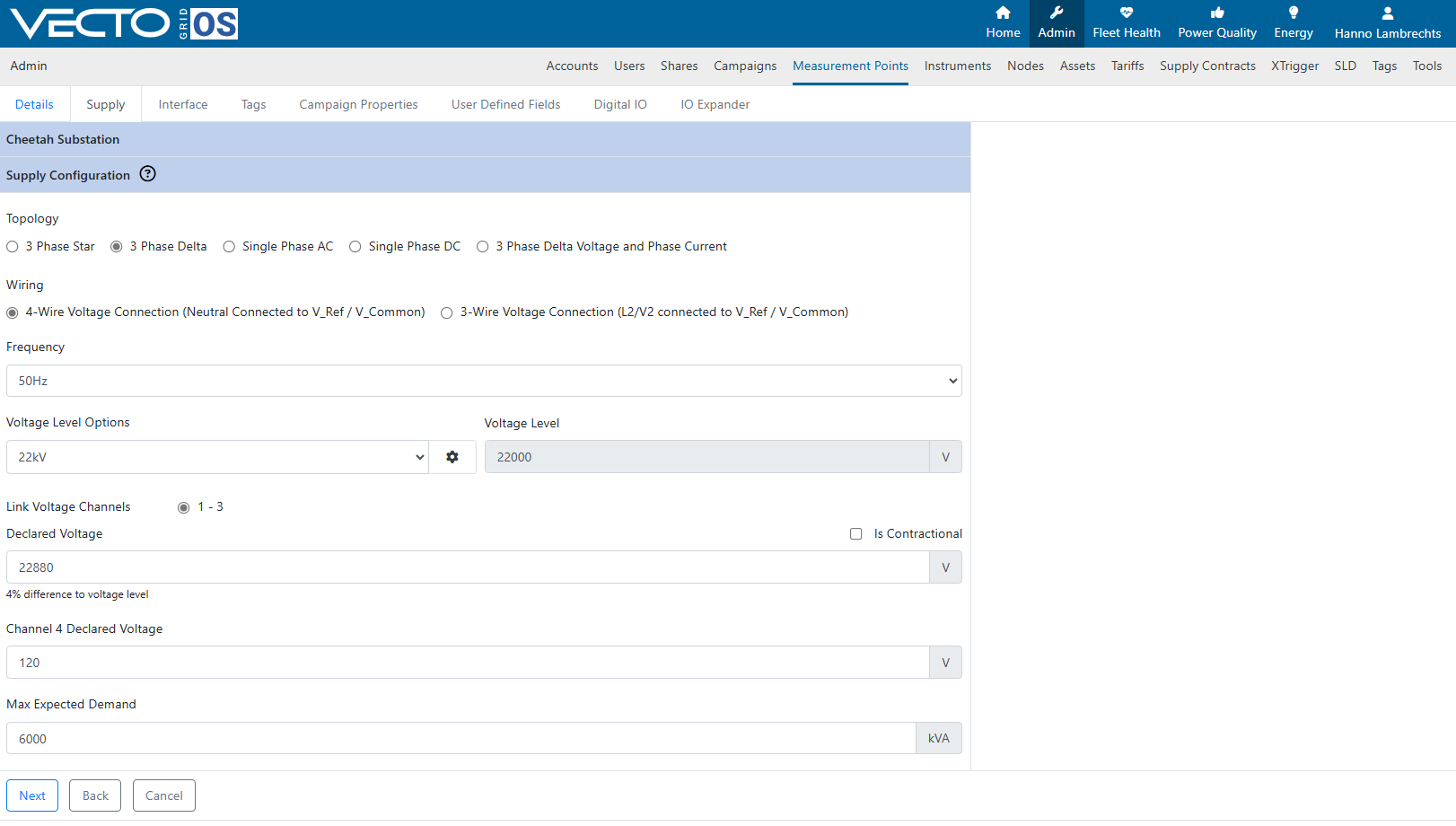
Task: Click the Supply Configuration help icon
Action: tap(148, 174)
